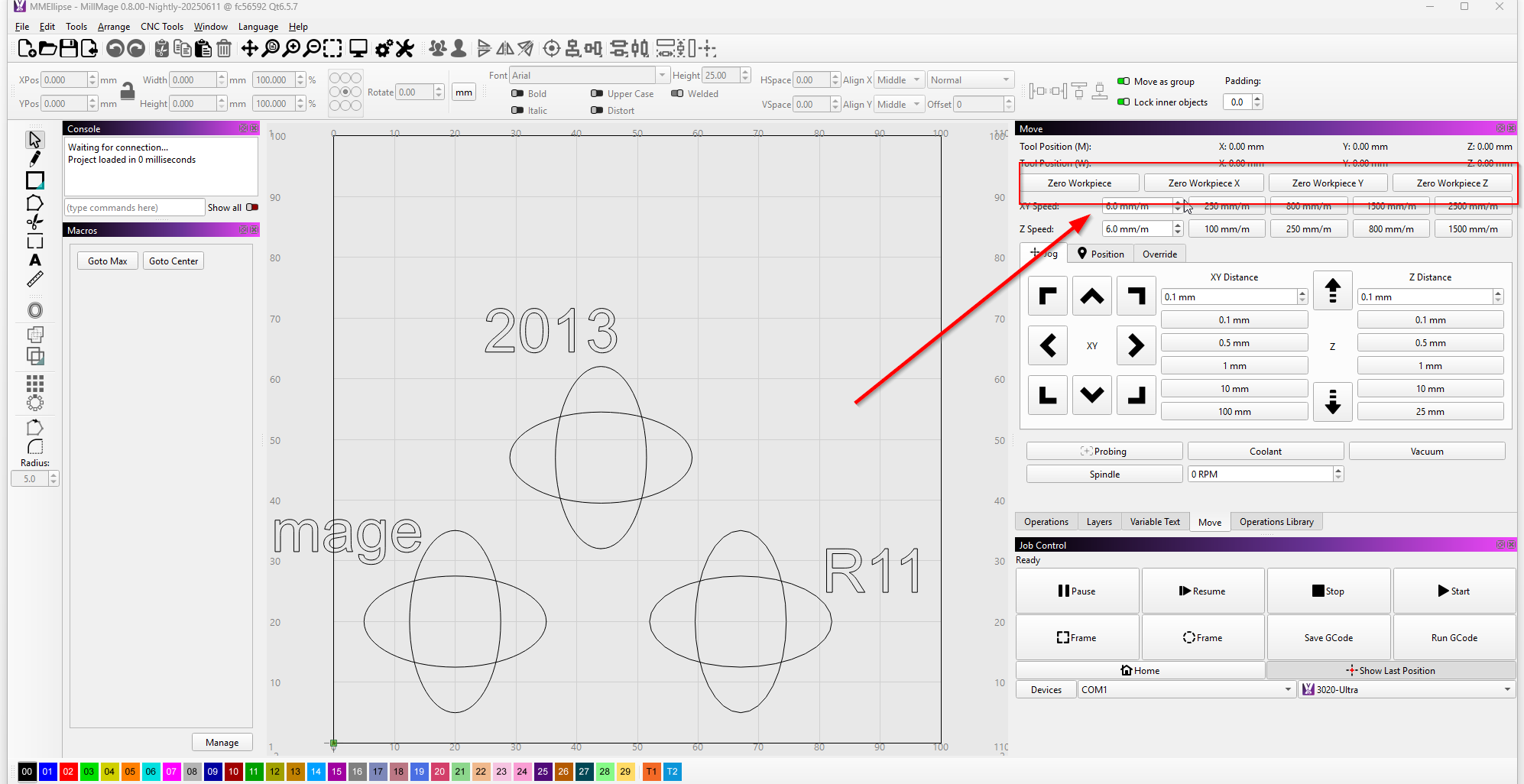The image size is (1524, 784).
Task: Click the jog right arrow button
Action: coord(1136,345)
